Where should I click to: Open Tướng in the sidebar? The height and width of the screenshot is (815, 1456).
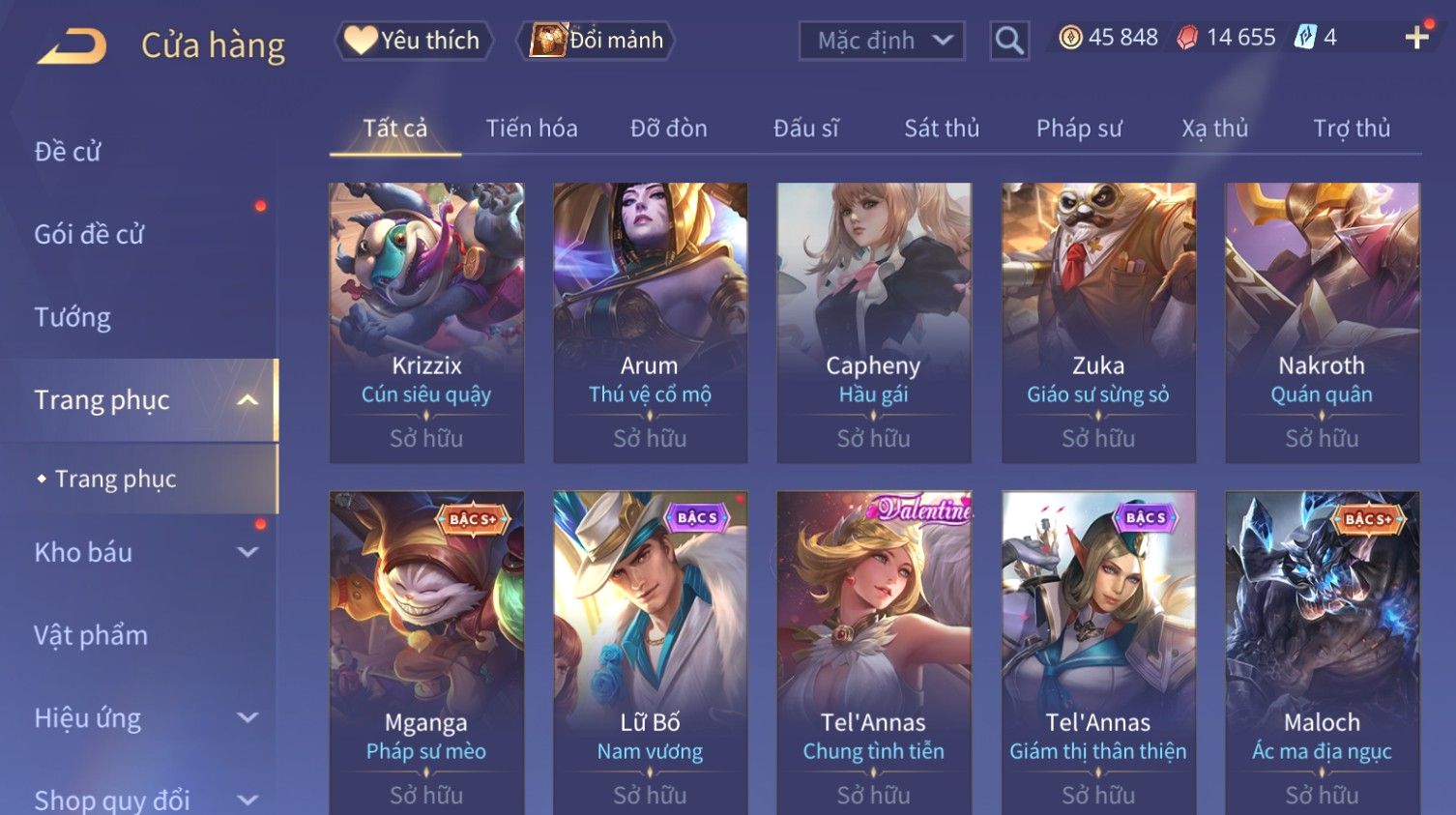73,317
